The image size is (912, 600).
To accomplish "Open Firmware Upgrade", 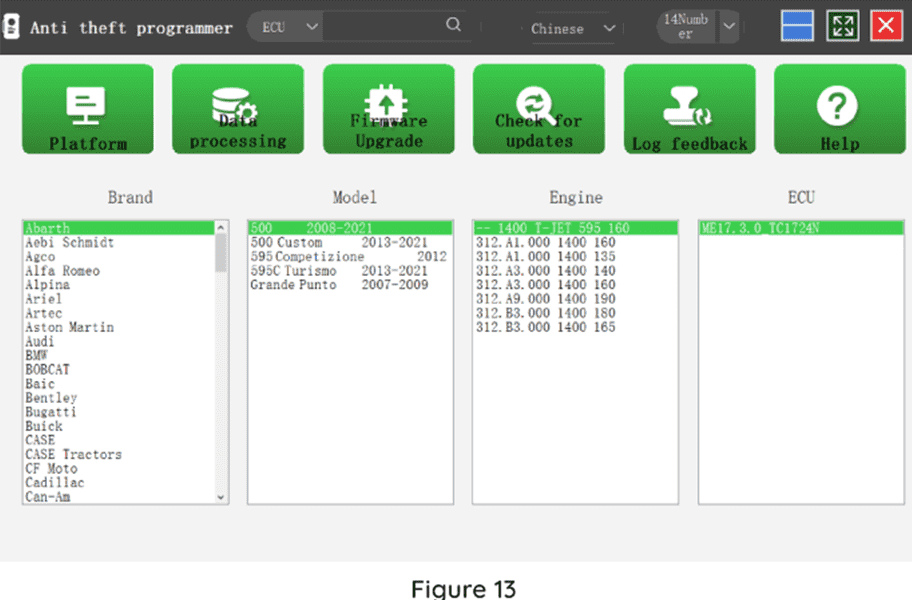I will point(389,109).
